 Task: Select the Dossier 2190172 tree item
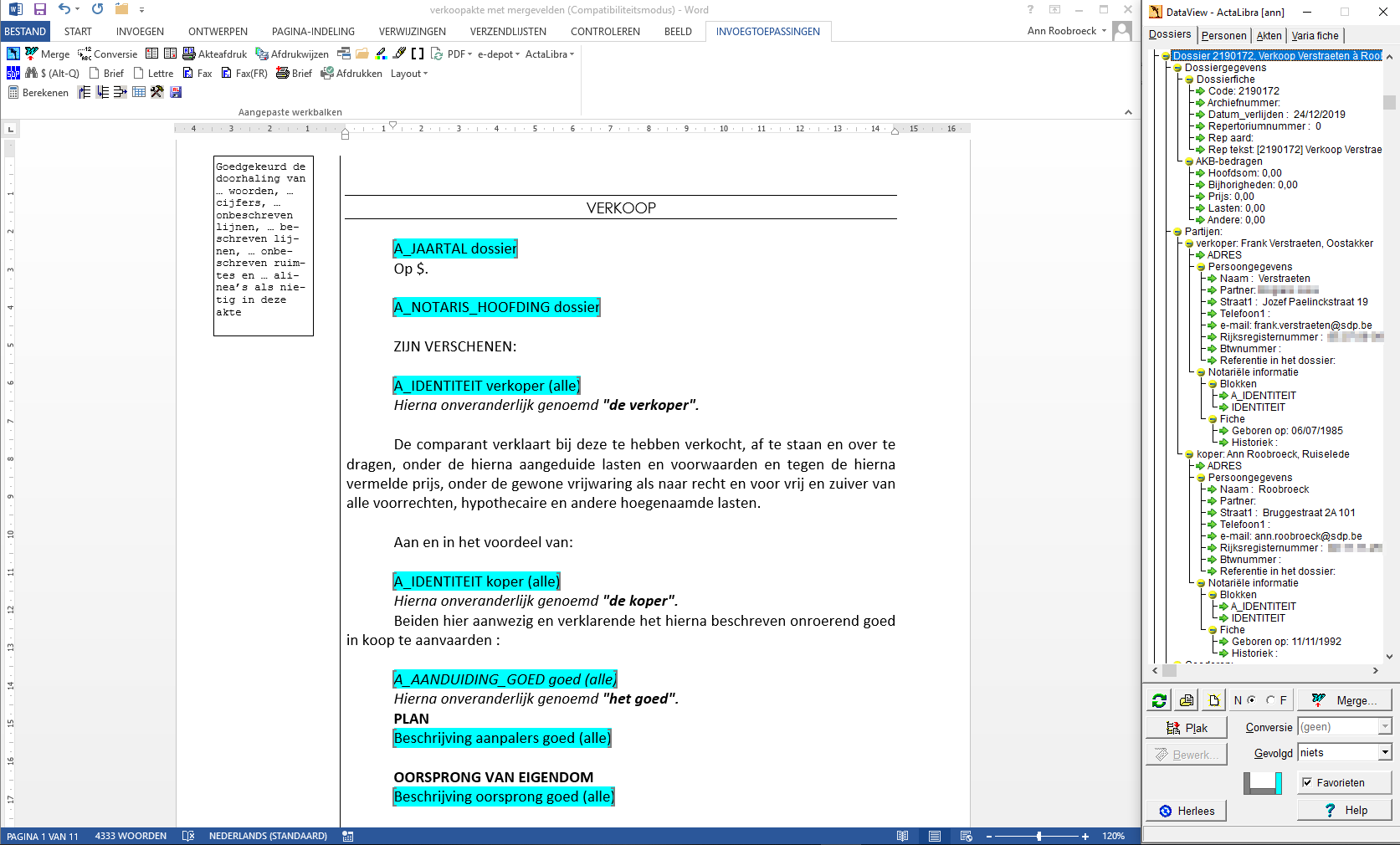[1277, 56]
